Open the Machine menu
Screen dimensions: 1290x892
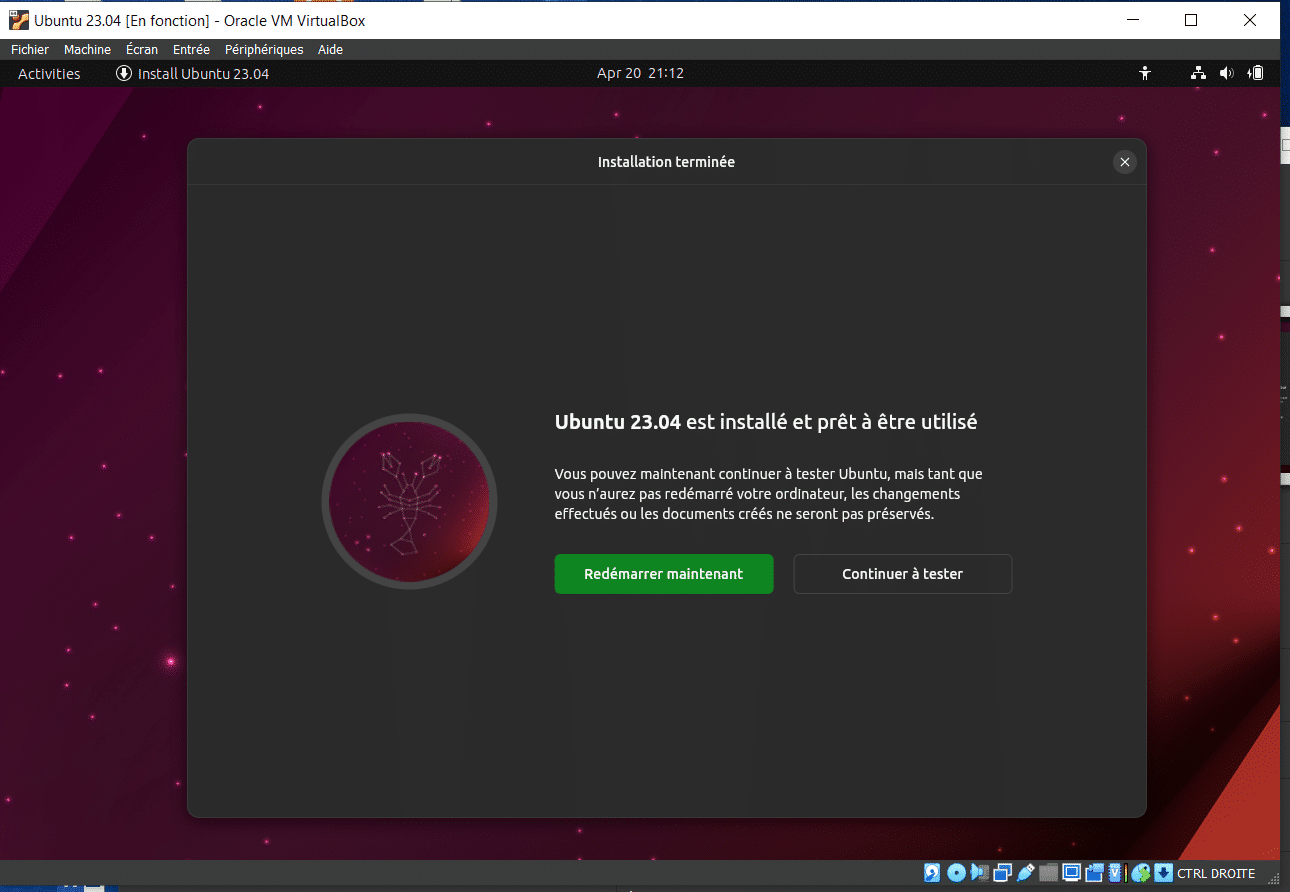click(87, 49)
